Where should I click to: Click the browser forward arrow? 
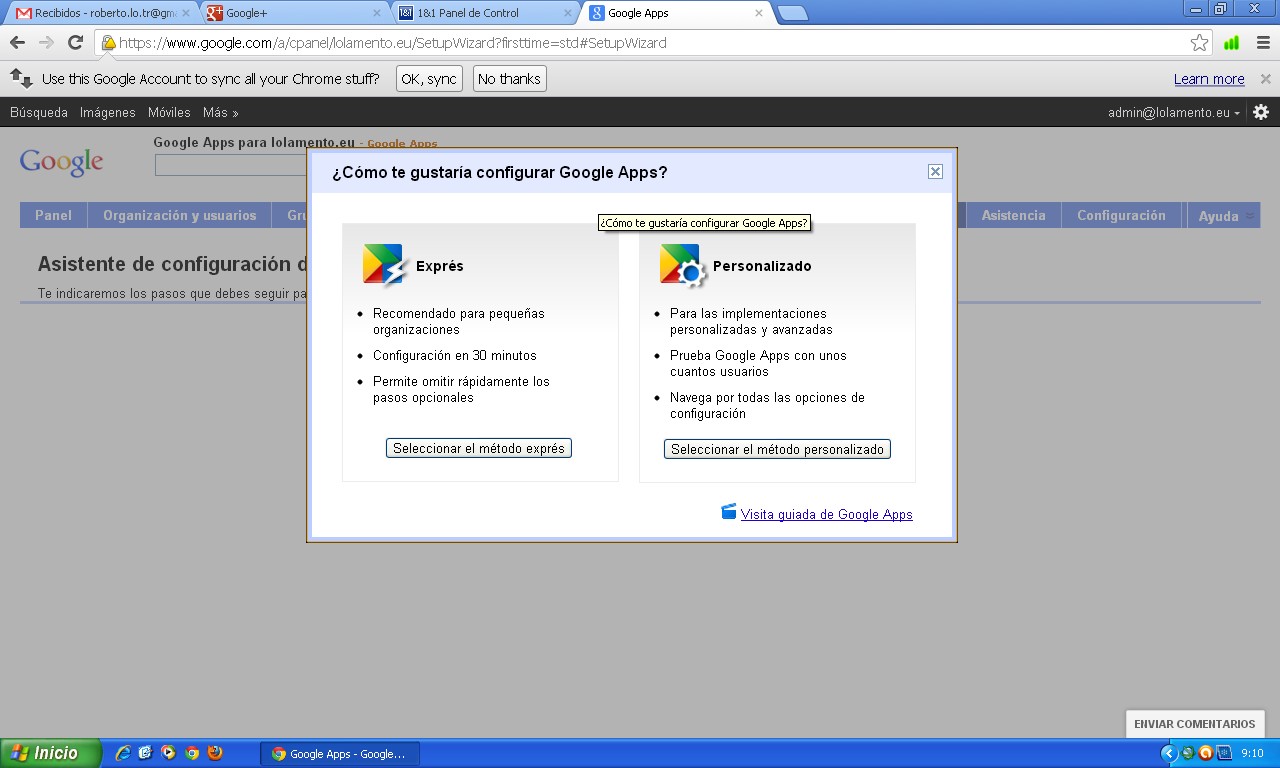[x=46, y=43]
